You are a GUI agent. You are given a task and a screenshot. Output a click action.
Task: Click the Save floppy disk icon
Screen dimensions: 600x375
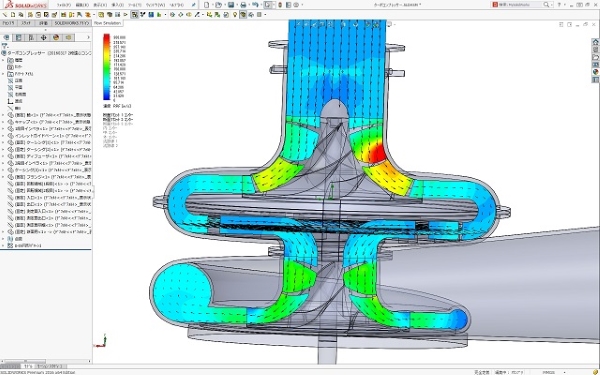231,5
